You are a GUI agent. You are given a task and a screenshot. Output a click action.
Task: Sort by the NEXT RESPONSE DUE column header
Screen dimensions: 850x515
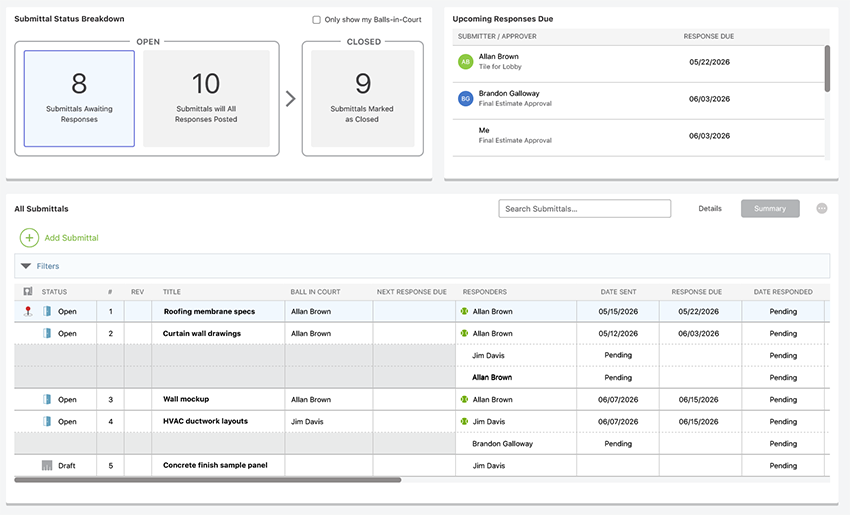[x=412, y=292]
